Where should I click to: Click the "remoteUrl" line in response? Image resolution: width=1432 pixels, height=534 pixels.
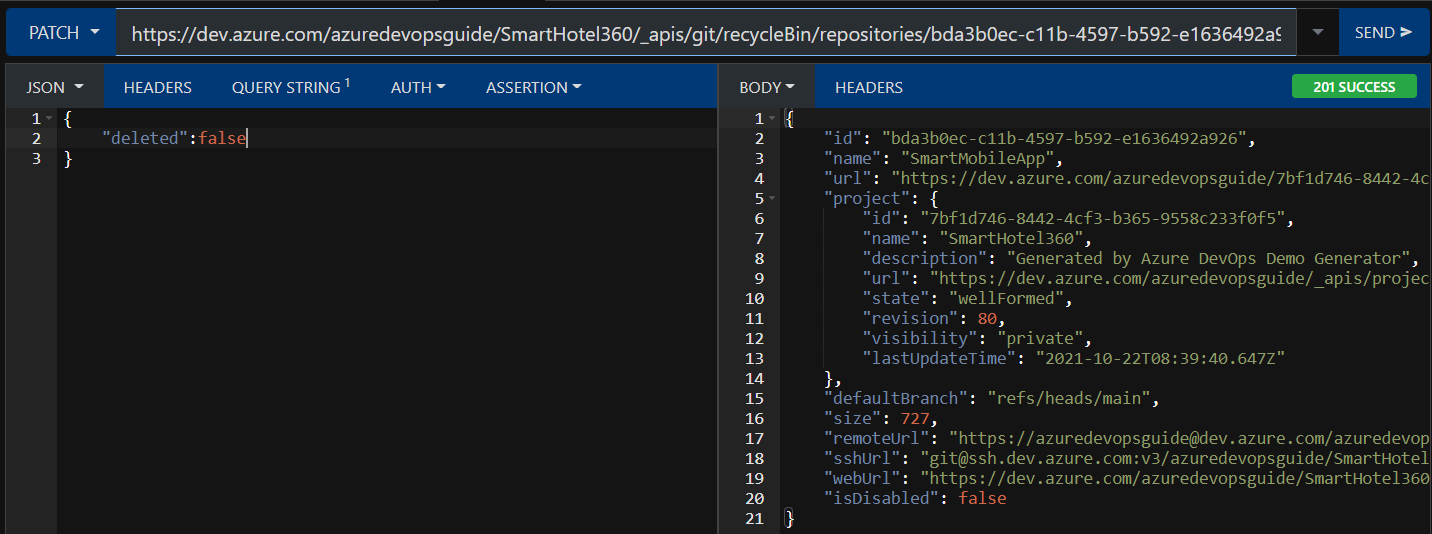click(x=1127, y=438)
